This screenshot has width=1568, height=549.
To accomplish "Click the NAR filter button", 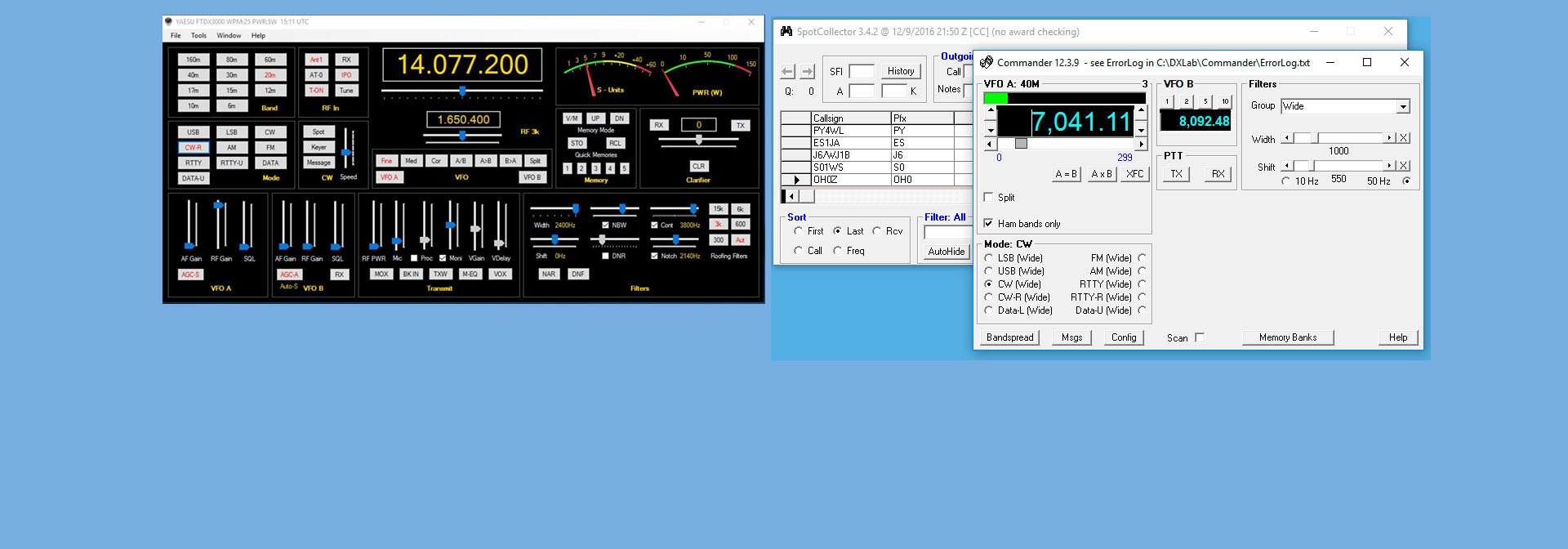I will pos(549,274).
